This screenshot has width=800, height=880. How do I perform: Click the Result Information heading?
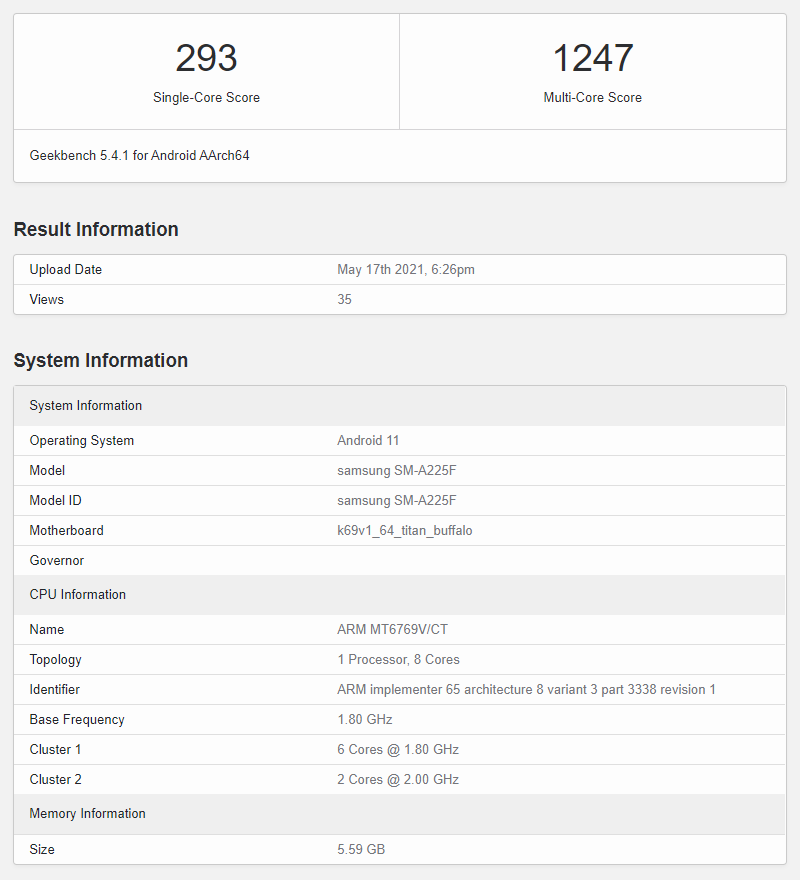pos(95,229)
